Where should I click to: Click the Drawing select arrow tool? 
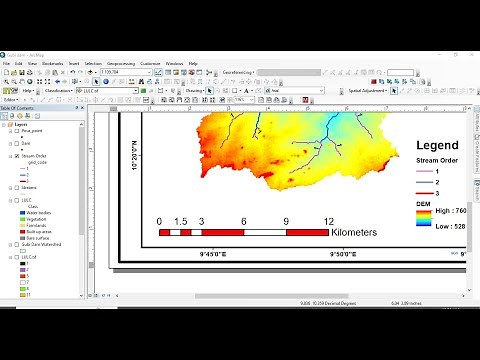(x=209, y=91)
